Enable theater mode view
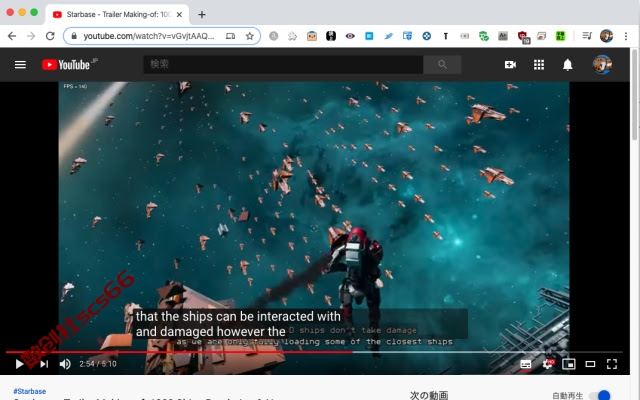This screenshot has height=400, width=640. (x=590, y=364)
